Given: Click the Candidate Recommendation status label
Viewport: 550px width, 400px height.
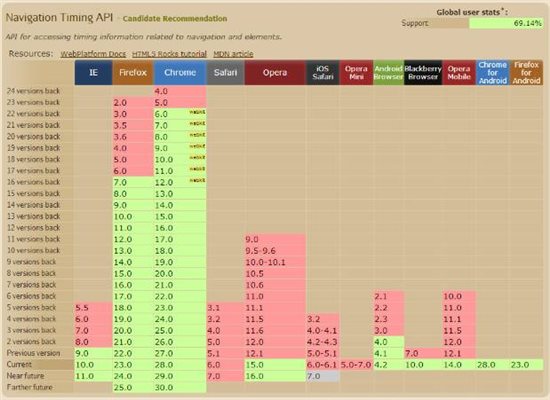Looking at the screenshot, I should coord(175,19).
